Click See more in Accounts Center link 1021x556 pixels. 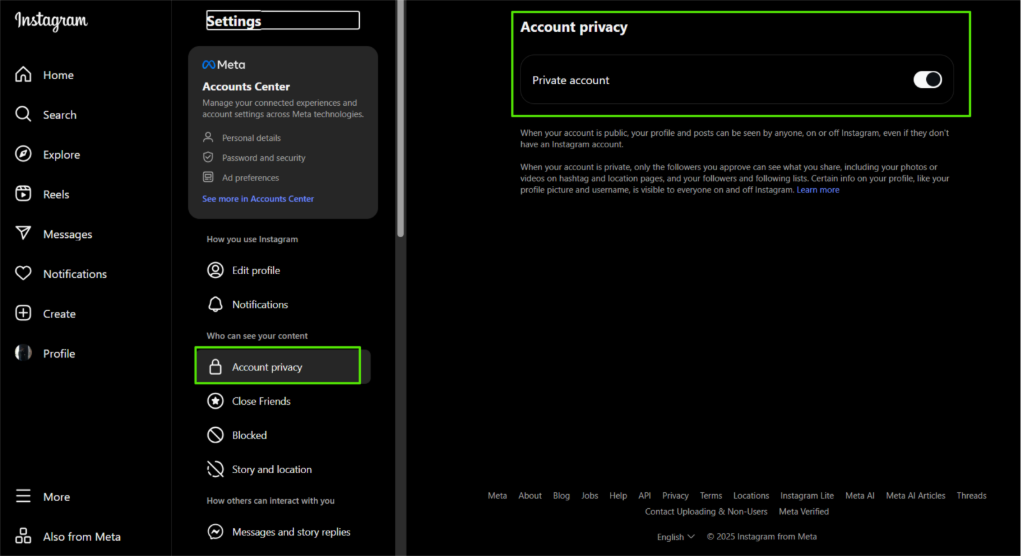[258, 199]
